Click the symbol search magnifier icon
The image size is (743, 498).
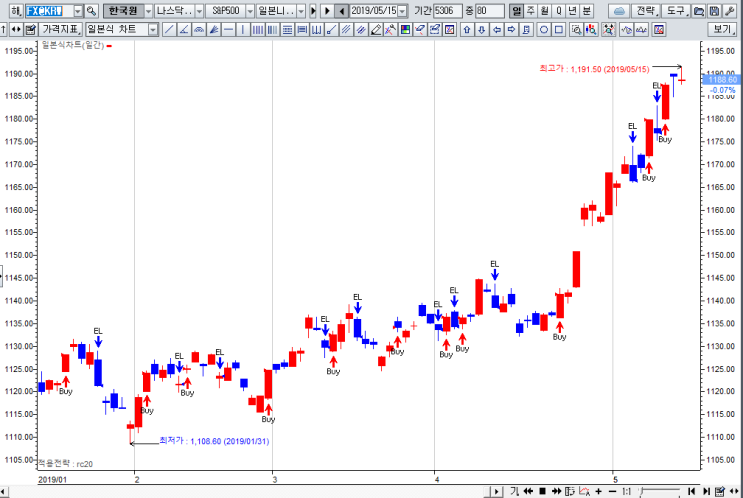(x=91, y=11)
